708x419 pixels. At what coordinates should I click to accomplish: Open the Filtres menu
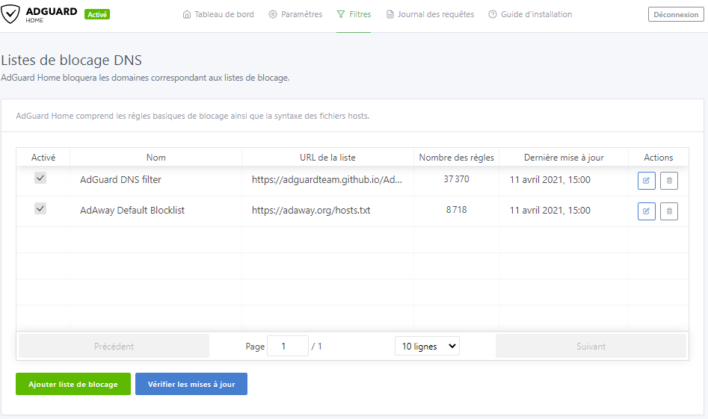coord(354,15)
